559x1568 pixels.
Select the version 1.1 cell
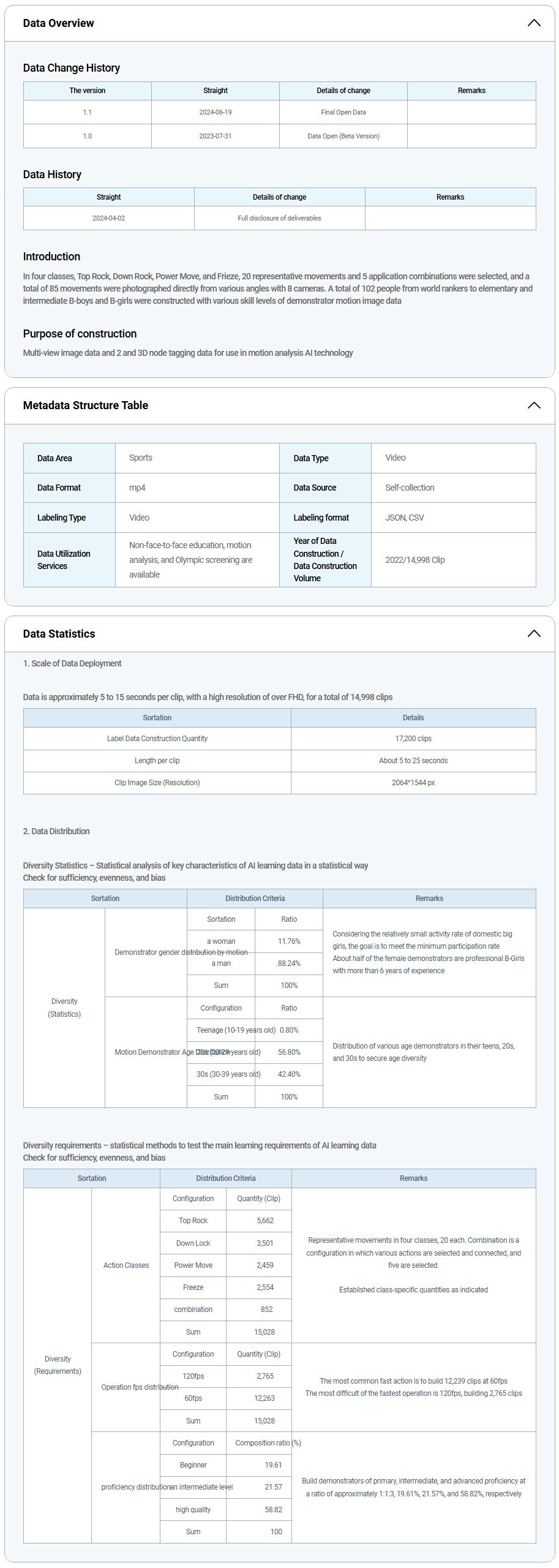[87, 112]
